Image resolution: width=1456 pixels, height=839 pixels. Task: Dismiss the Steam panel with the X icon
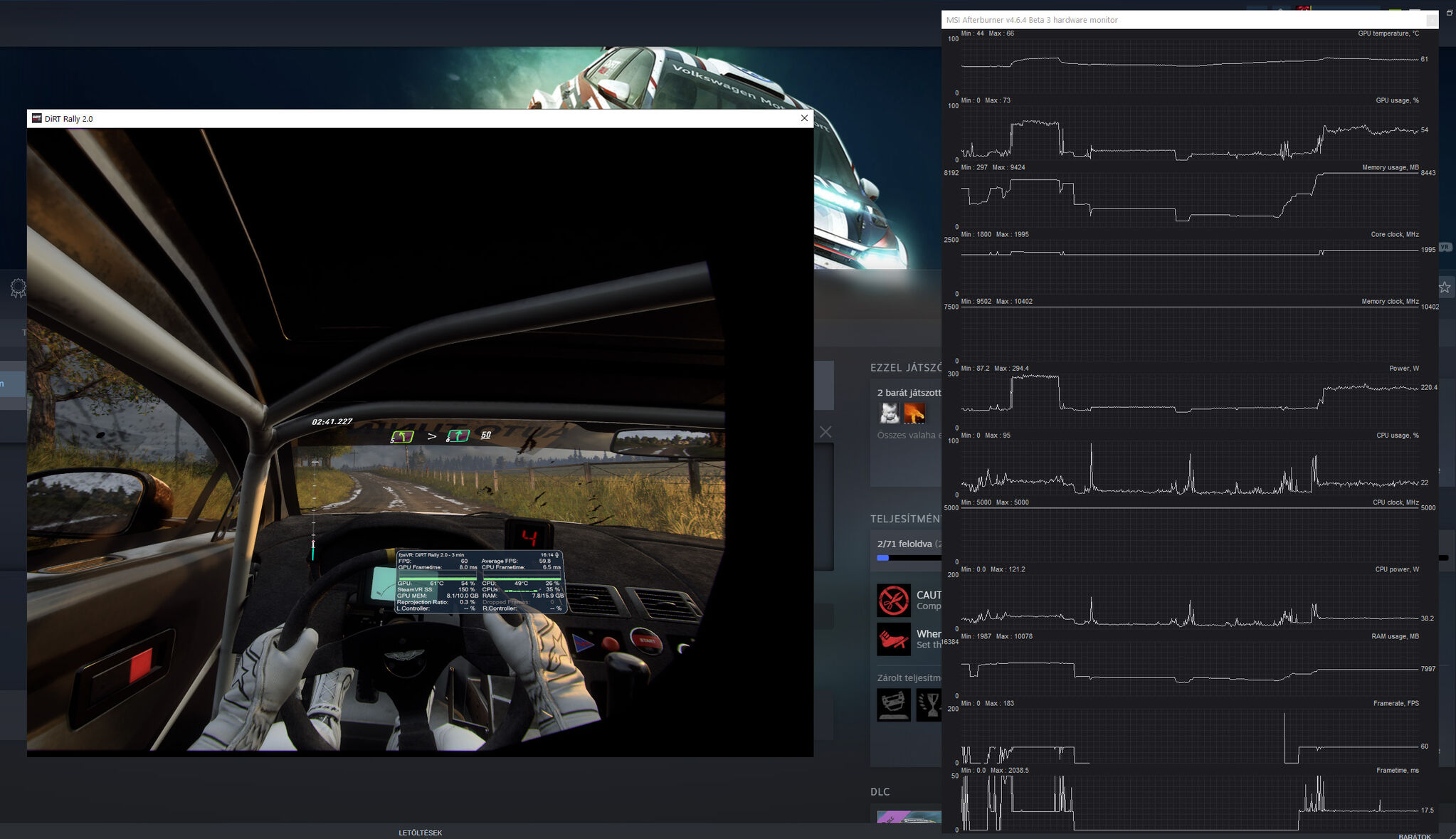(x=825, y=432)
